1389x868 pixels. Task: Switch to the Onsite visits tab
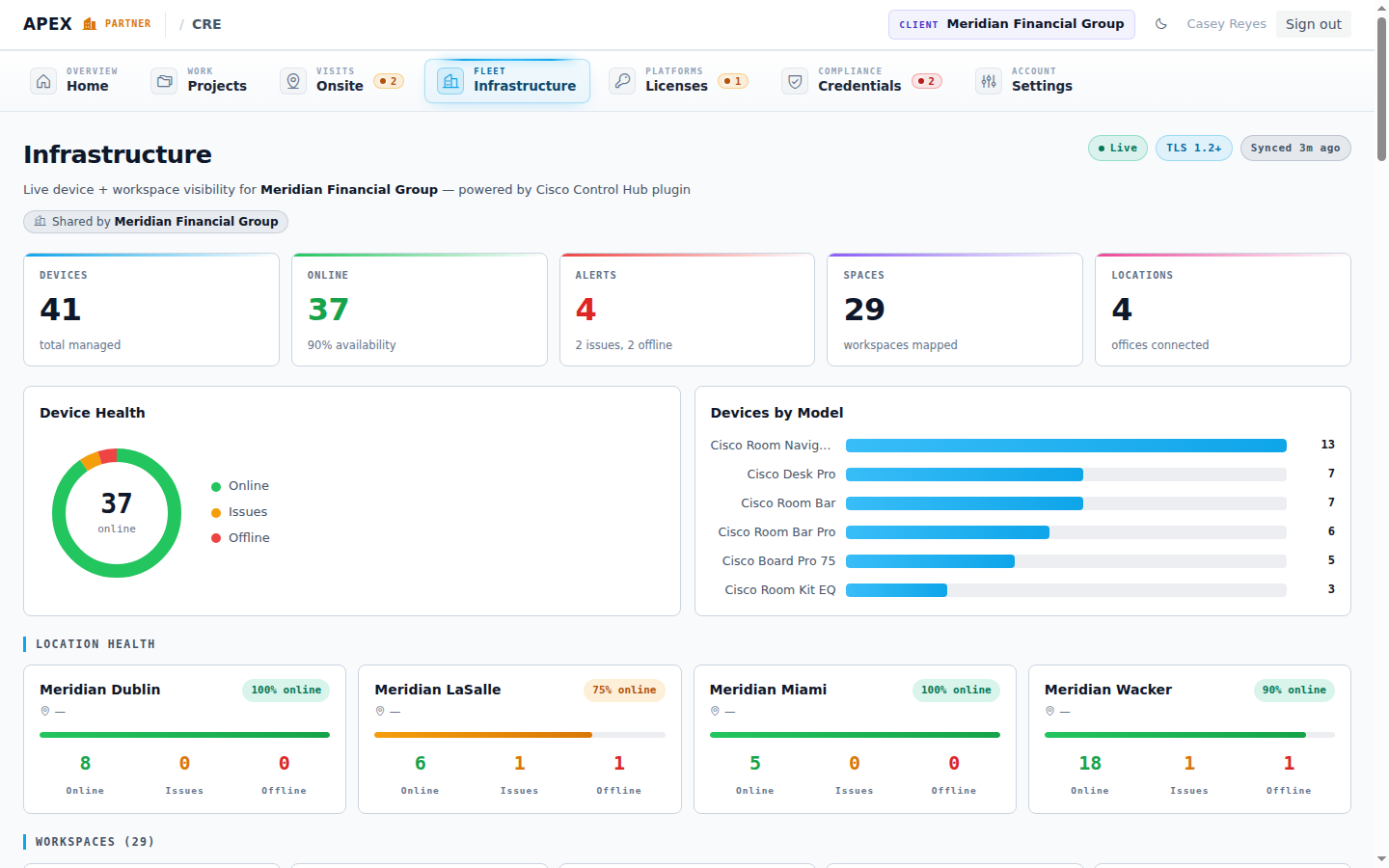342,81
